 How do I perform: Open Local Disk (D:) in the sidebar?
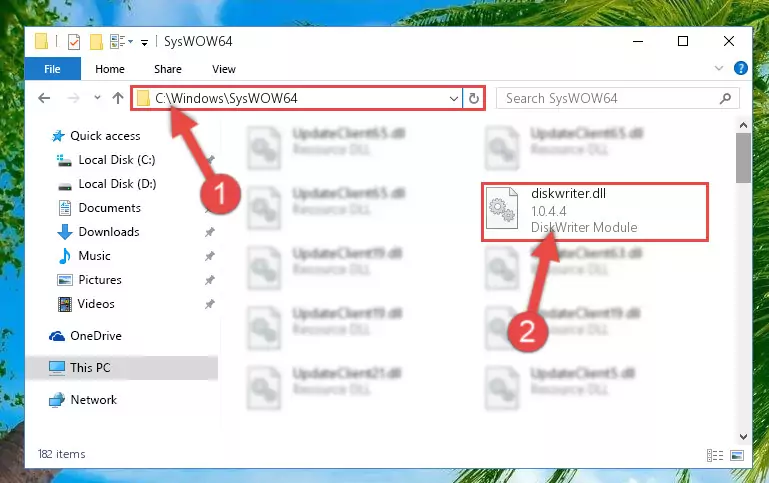pos(117,184)
